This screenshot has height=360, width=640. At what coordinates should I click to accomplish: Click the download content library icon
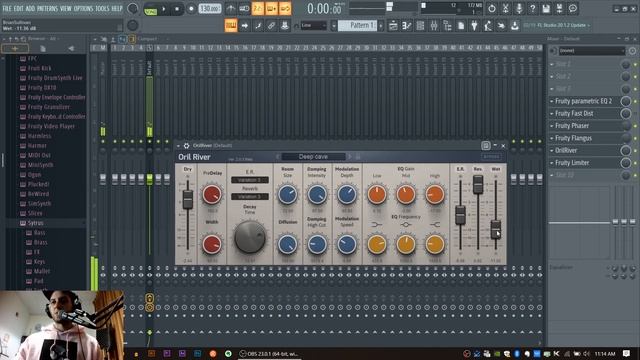point(514,25)
